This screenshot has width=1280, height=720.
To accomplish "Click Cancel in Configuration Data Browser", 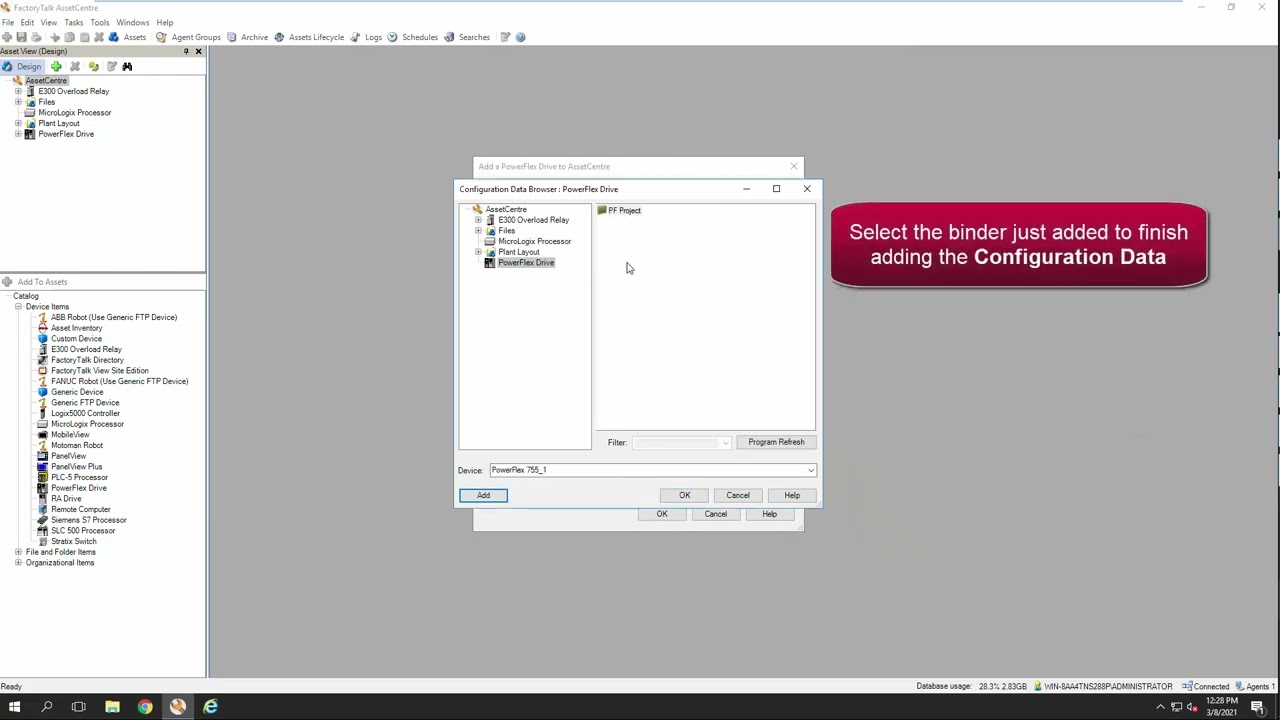I will [x=738, y=495].
